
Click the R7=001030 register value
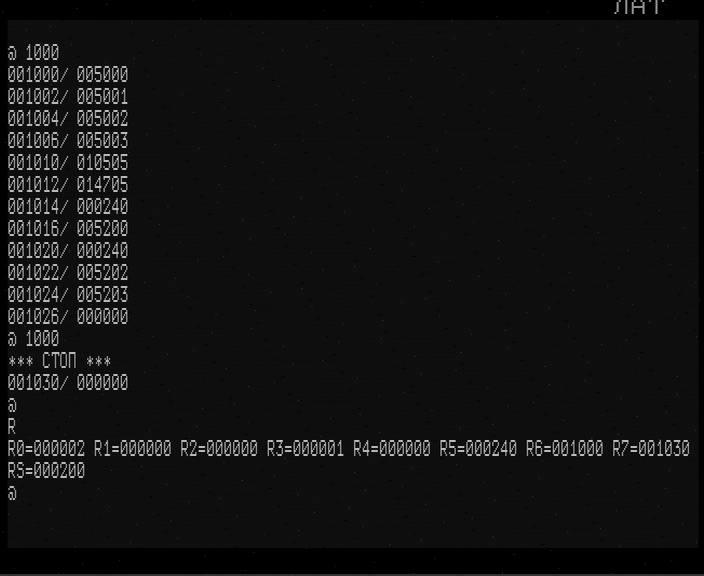(x=651, y=448)
